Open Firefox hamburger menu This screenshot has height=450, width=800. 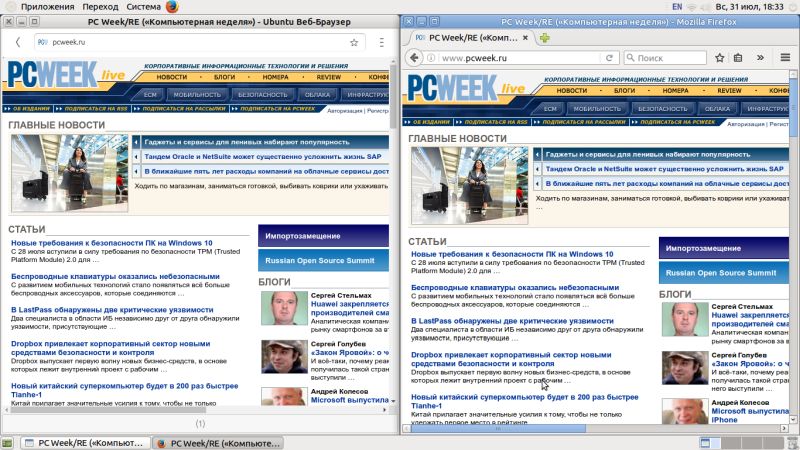[x=785, y=58]
